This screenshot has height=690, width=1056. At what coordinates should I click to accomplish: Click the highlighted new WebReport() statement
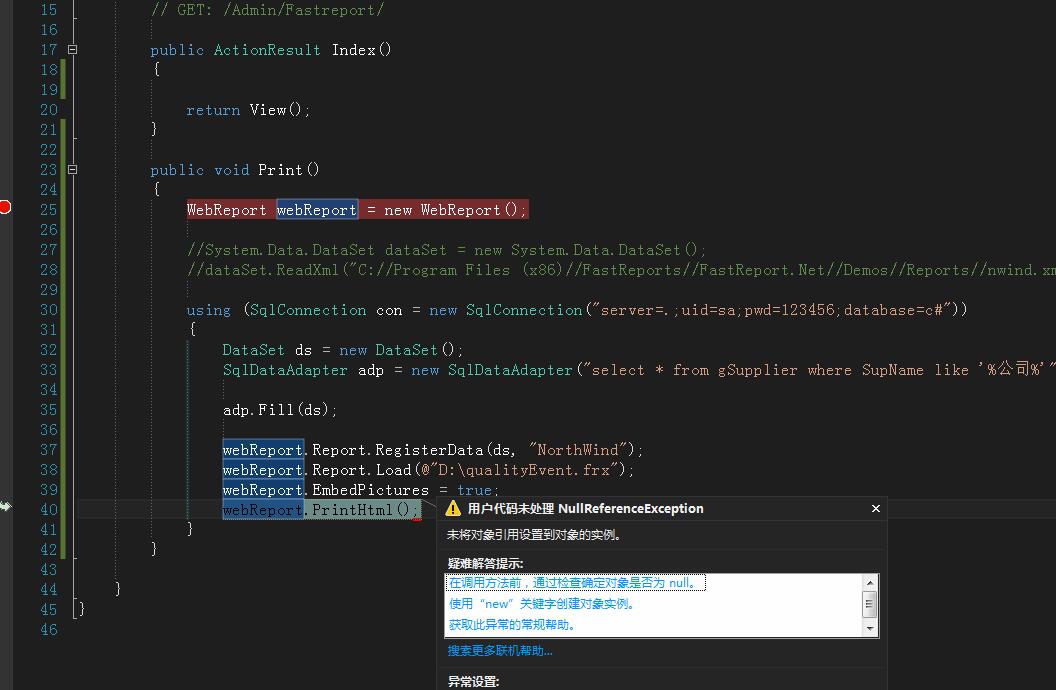tap(357, 210)
